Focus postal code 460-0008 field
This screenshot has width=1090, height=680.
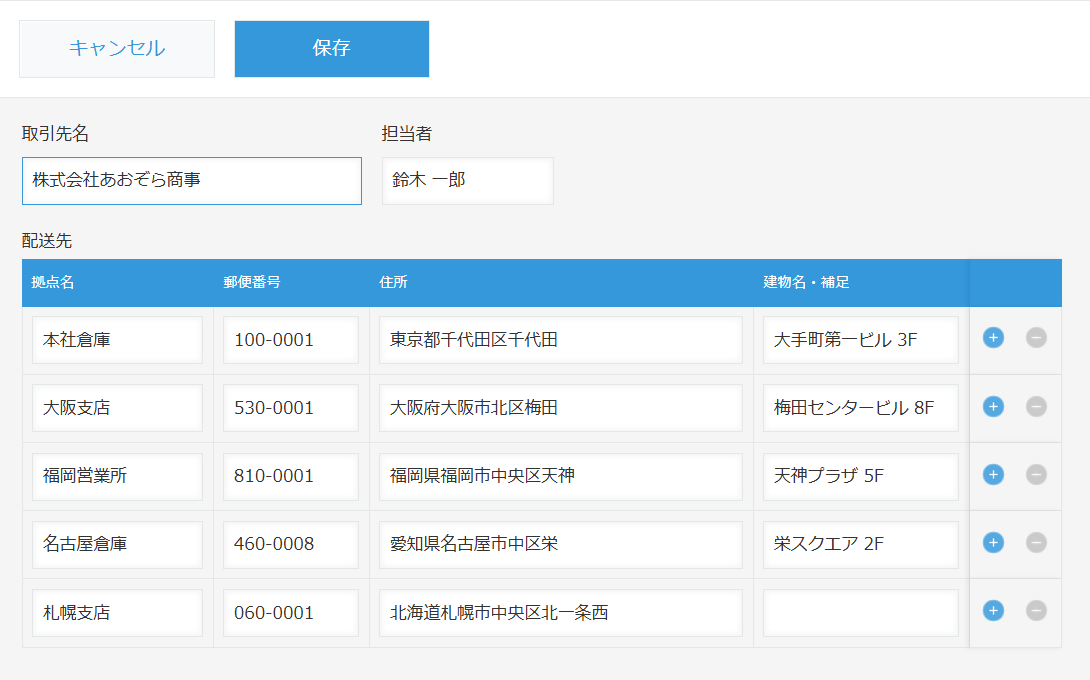291,544
